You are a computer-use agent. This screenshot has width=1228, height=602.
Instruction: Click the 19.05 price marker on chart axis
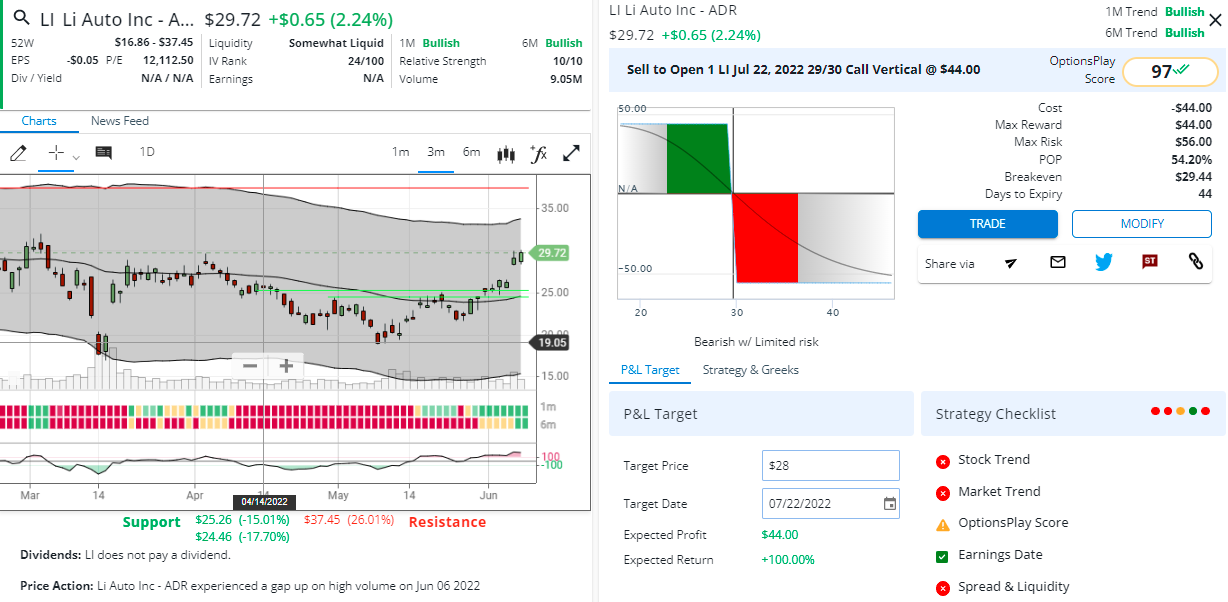[552, 342]
